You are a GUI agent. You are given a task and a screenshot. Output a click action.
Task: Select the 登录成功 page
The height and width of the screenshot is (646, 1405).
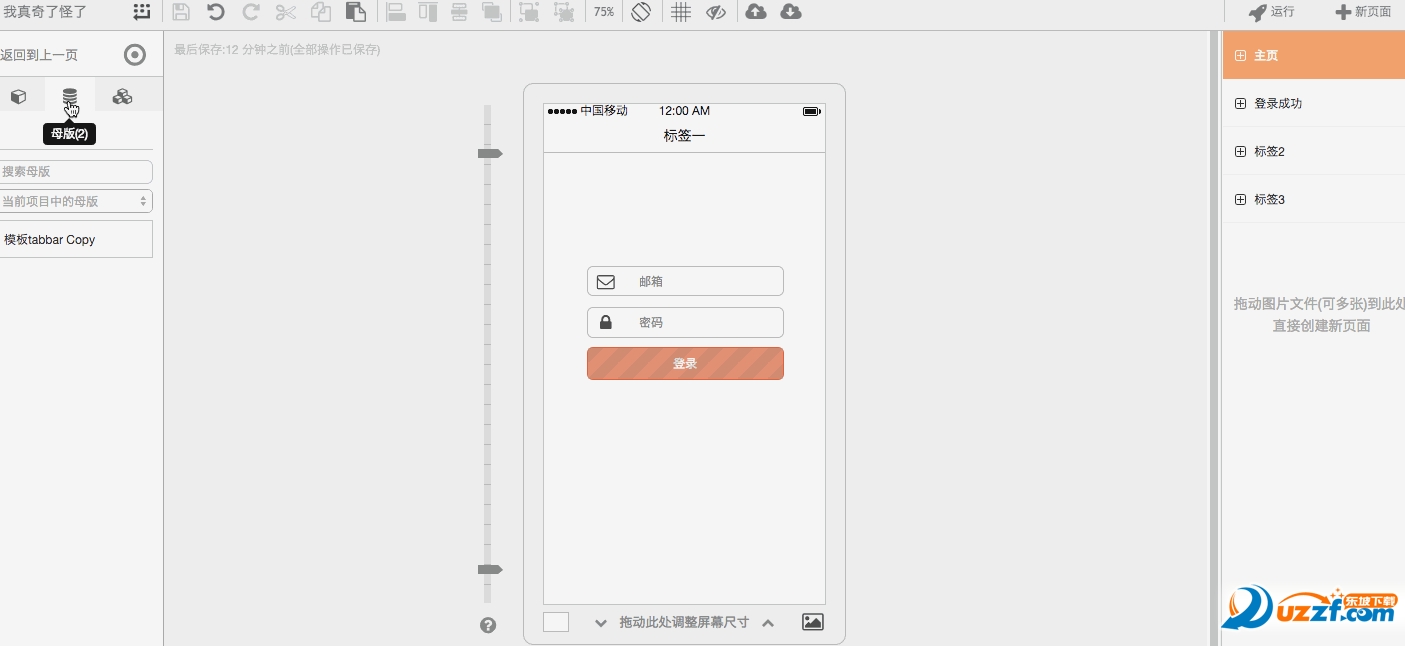click(x=1313, y=103)
